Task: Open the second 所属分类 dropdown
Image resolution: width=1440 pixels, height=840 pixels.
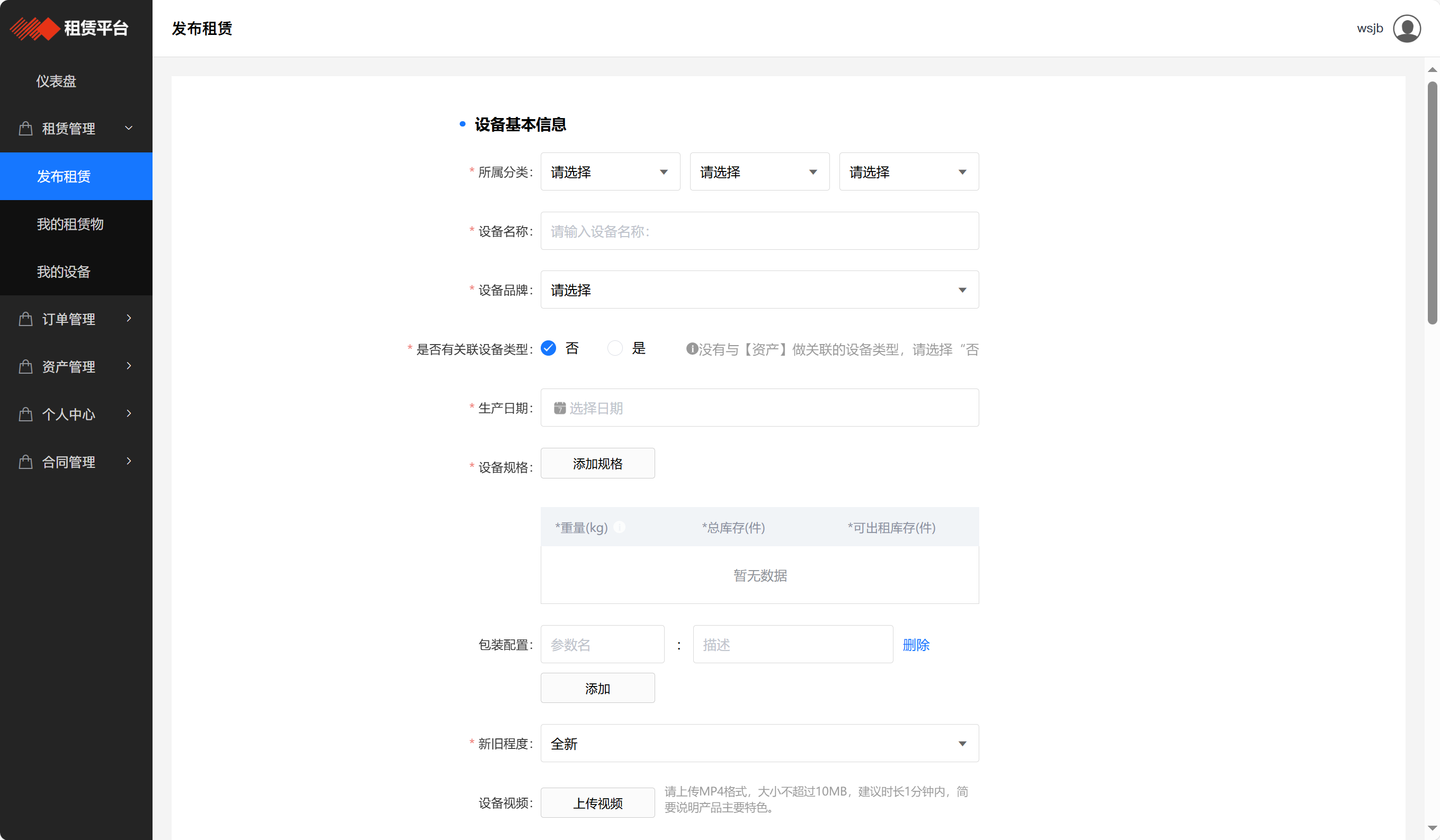Action: coord(759,172)
